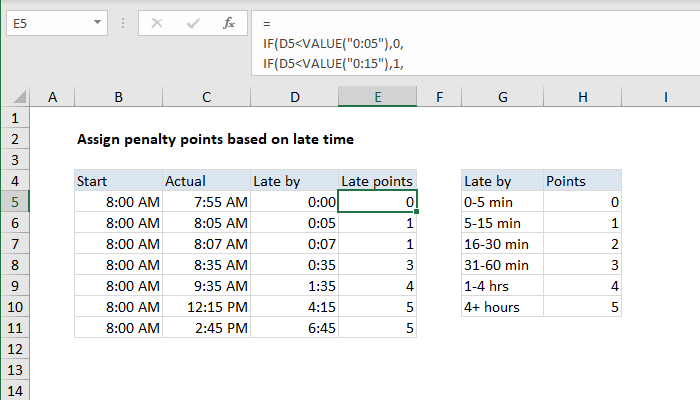The height and width of the screenshot is (400, 700).
Task: Select row 2 header
Action: [x=15, y=139]
